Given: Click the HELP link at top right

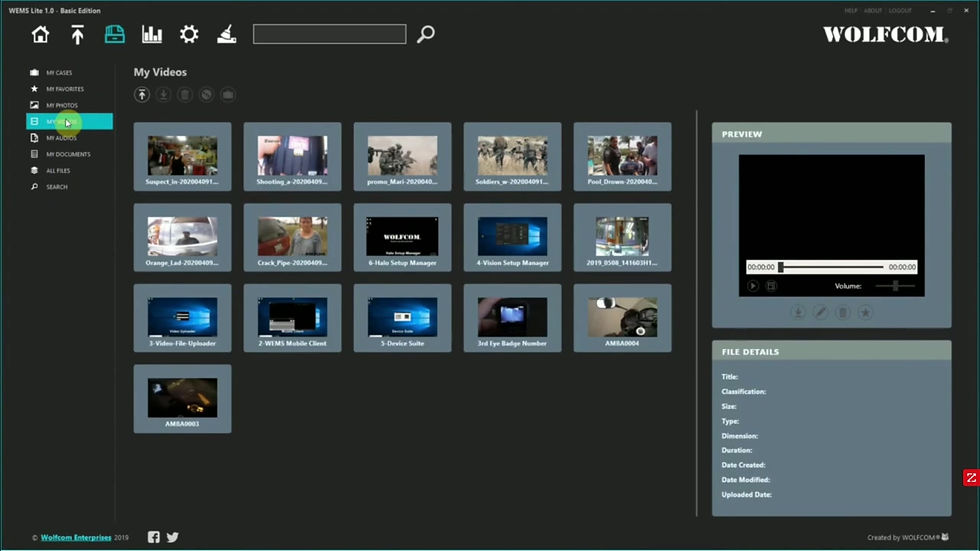Looking at the screenshot, I should [x=851, y=11].
